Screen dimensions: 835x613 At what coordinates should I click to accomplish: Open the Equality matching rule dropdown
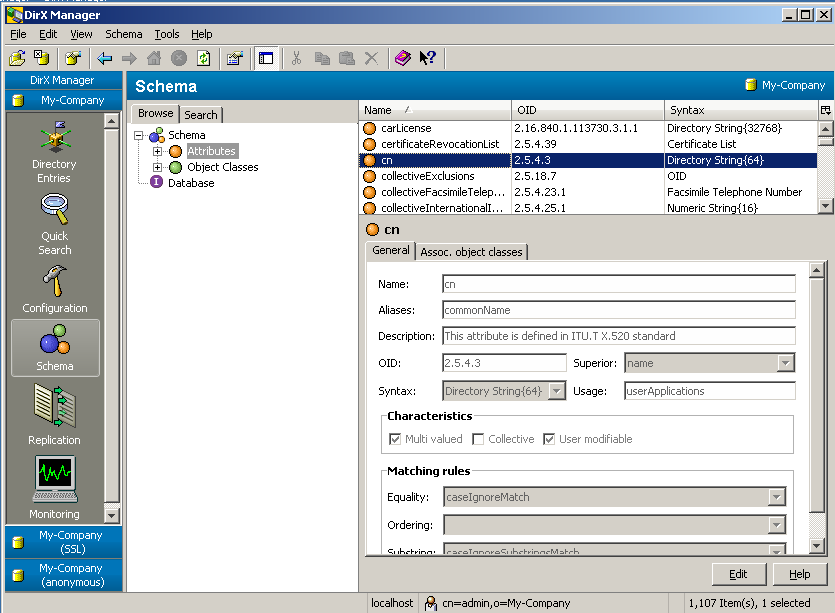coord(776,497)
